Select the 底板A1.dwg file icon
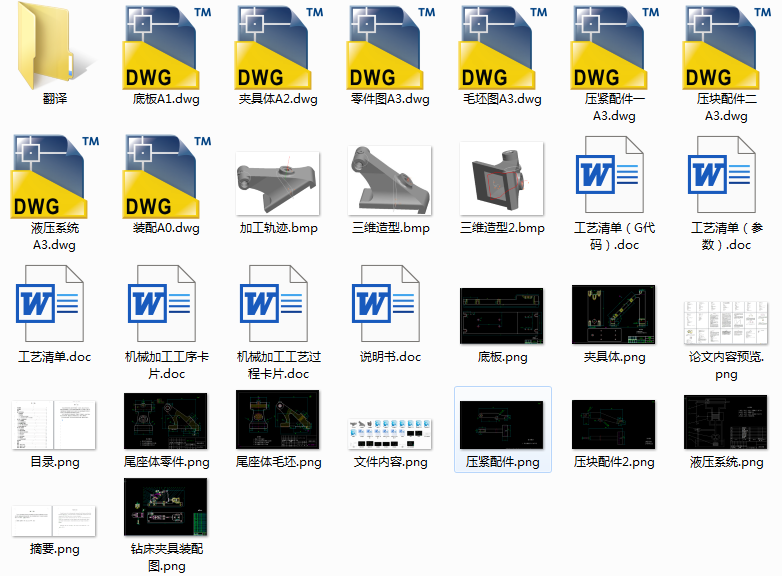The image size is (782, 576). 167,47
